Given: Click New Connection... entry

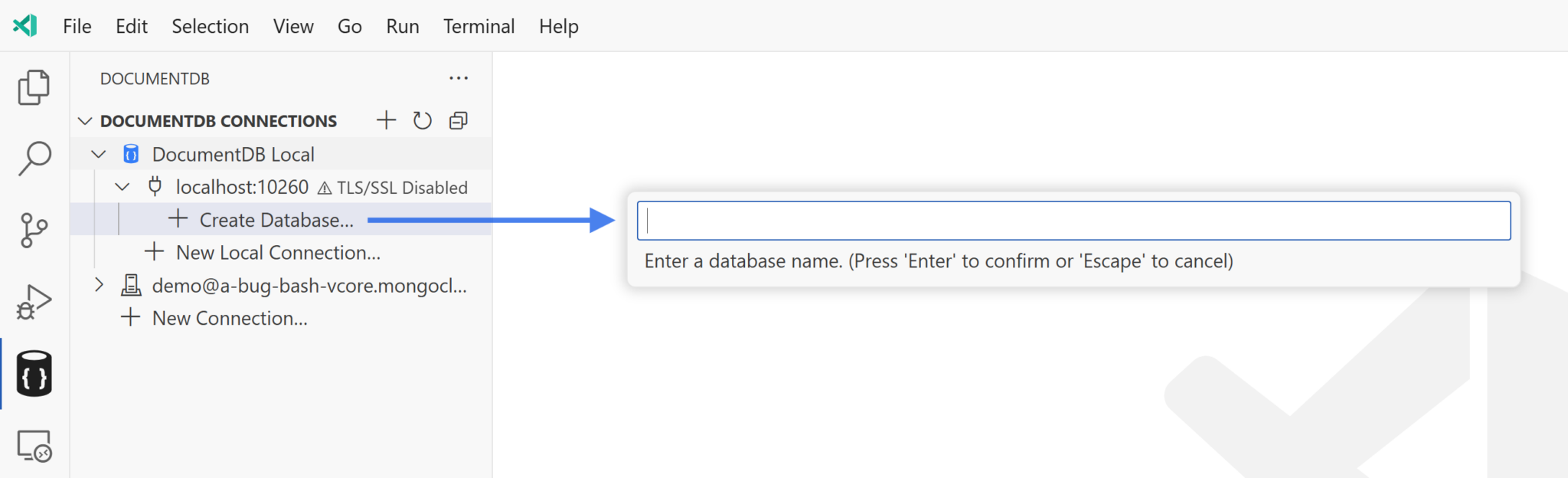Looking at the screenshot, I should (230, 318).
